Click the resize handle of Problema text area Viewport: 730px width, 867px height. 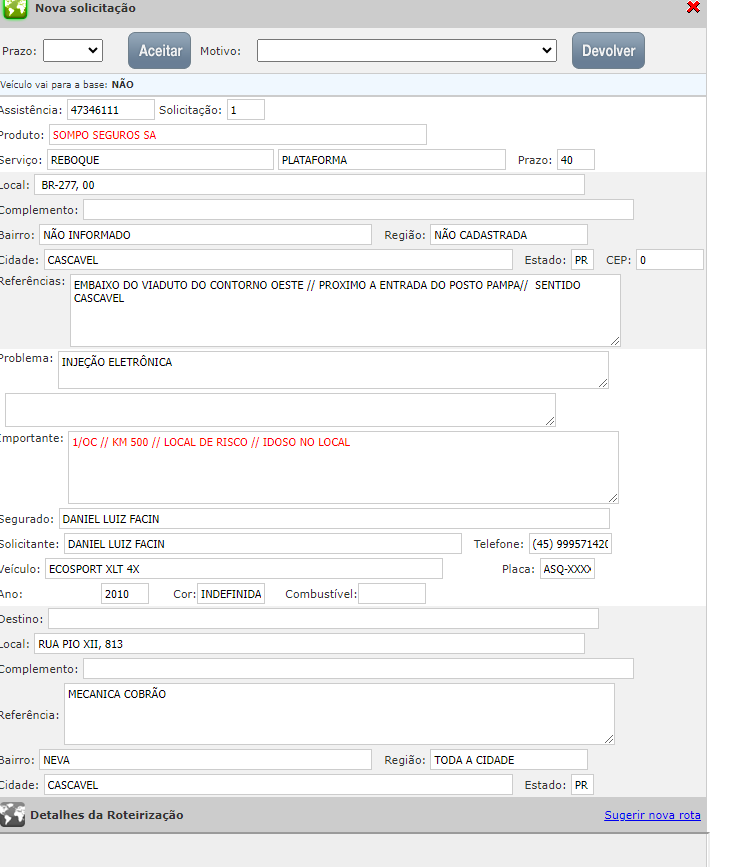pos(603,383)
